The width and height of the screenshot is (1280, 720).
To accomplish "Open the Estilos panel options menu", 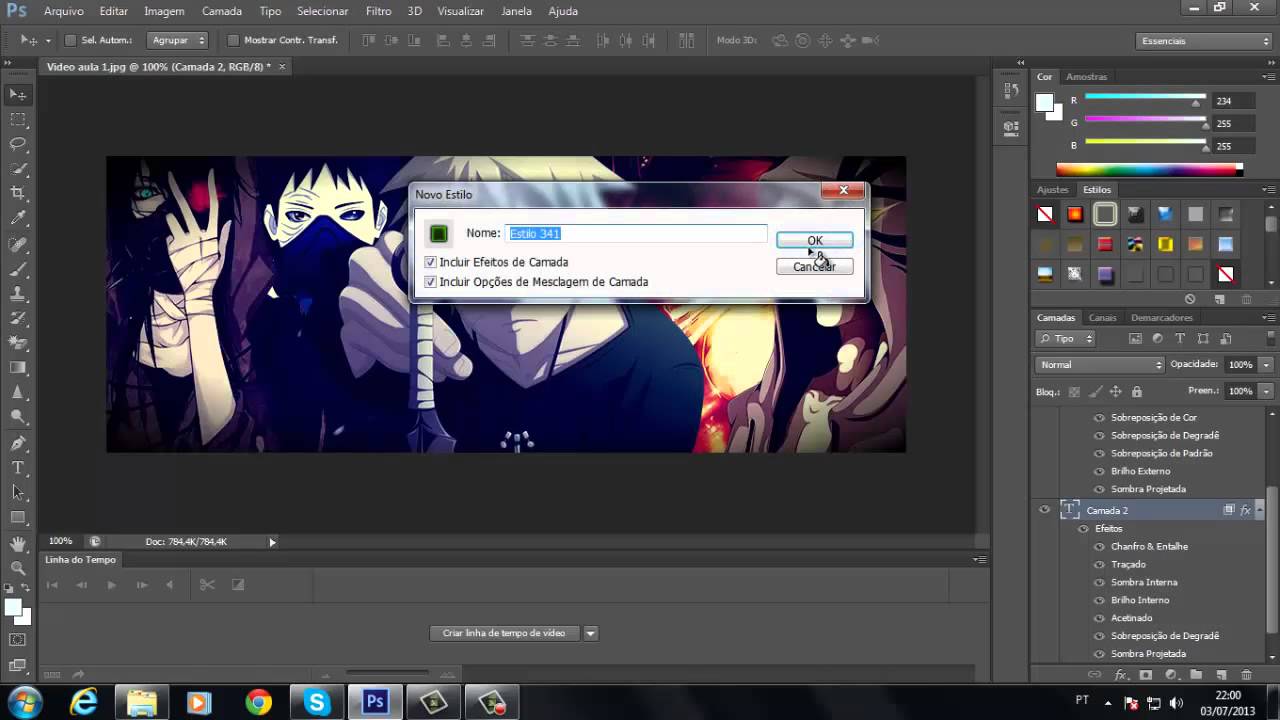I will pos(1269,190).
